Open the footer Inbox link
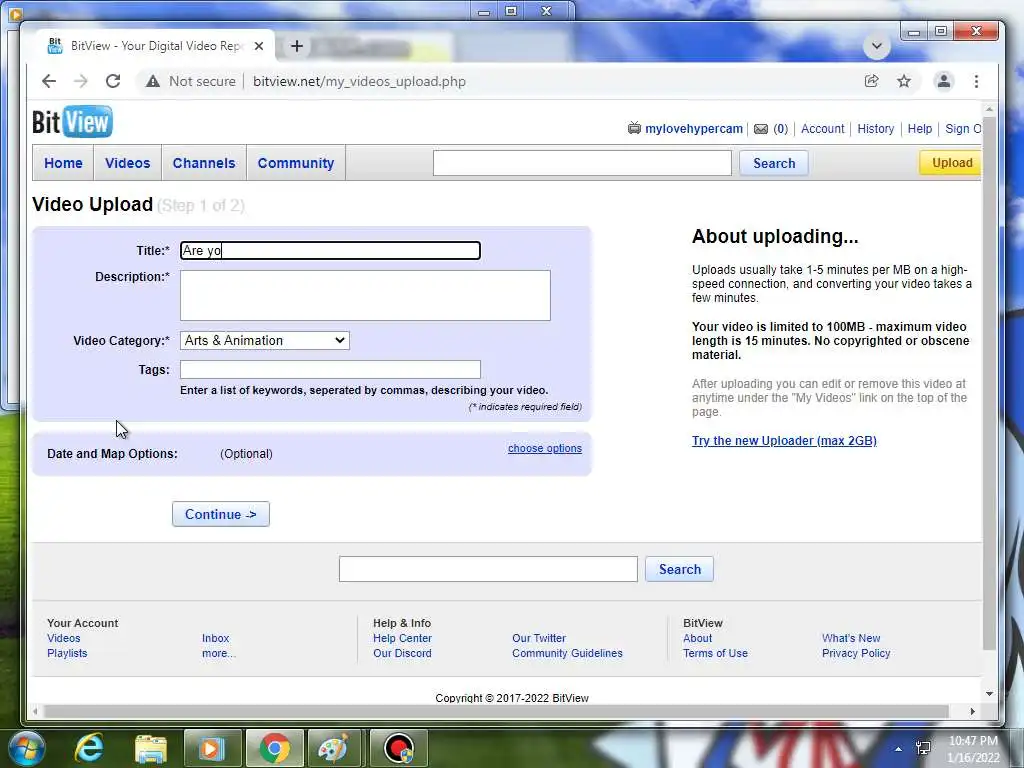Viewport: 1024px width, 768px height. [216, 638]
